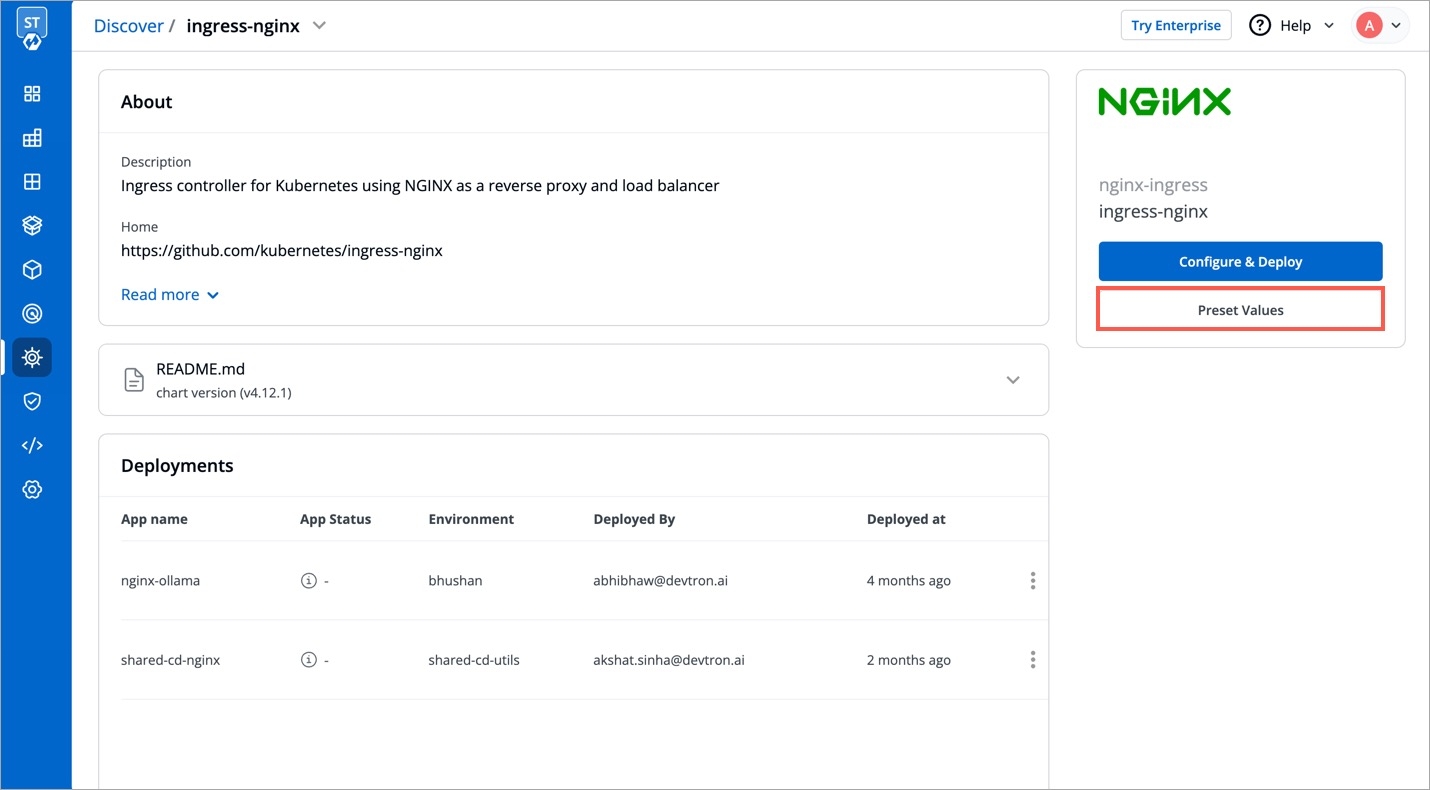Click the Deployed By column header

(x=634, y=519)
